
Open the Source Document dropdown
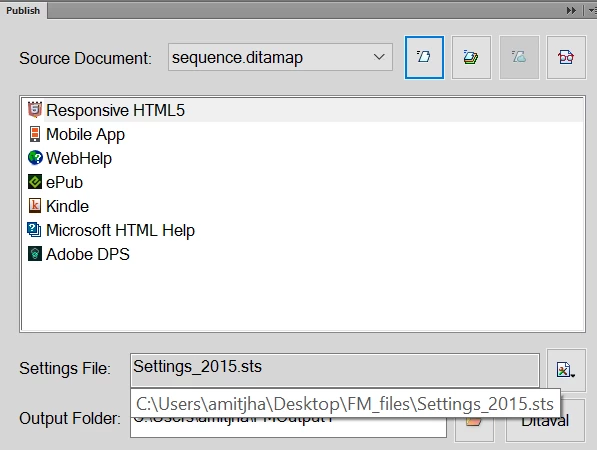pos(280,57)
